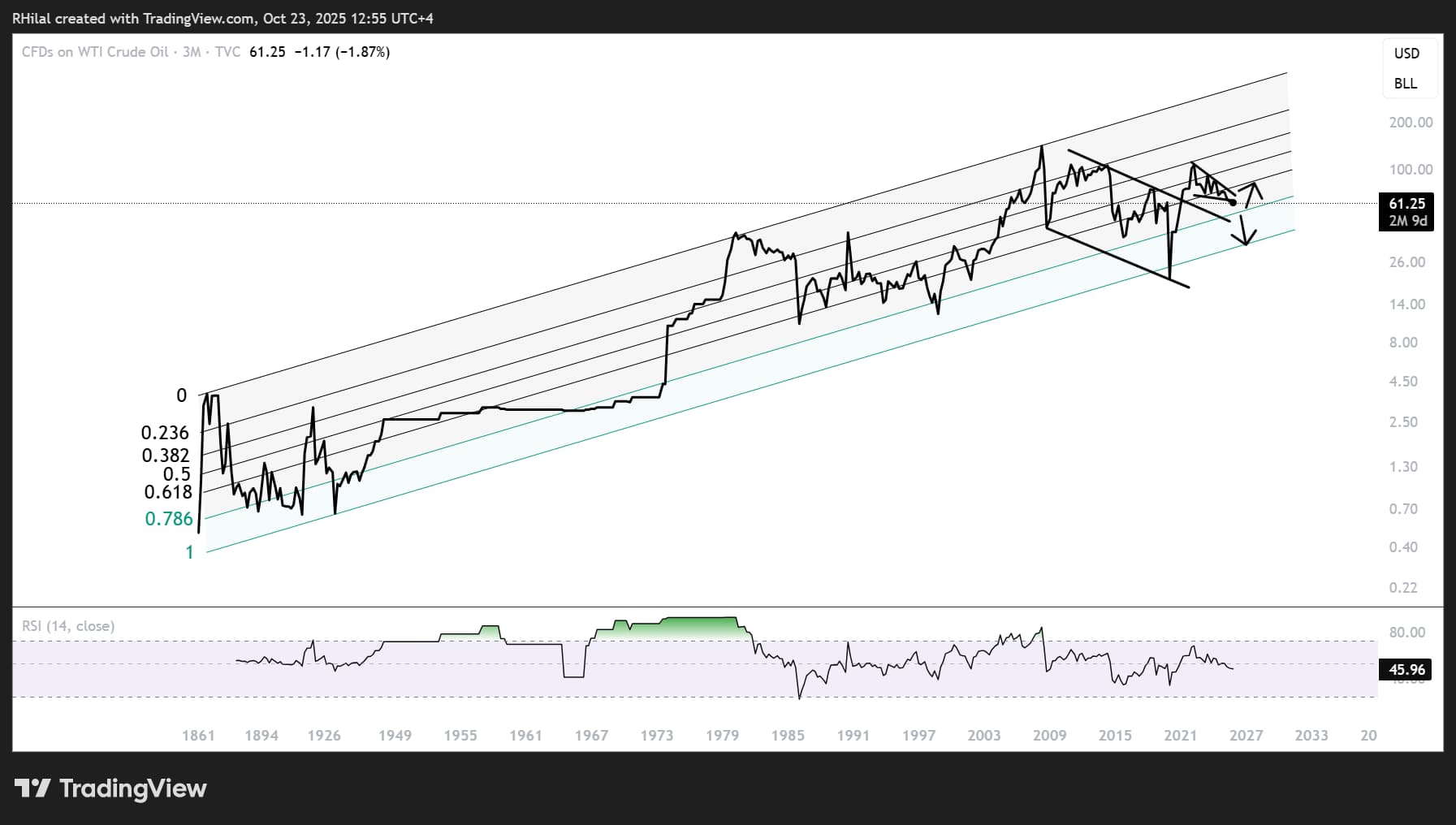The image size is (1456, 825).
Task: Click the 100.00 price axis label
Action: click(x=1411, y=170)
